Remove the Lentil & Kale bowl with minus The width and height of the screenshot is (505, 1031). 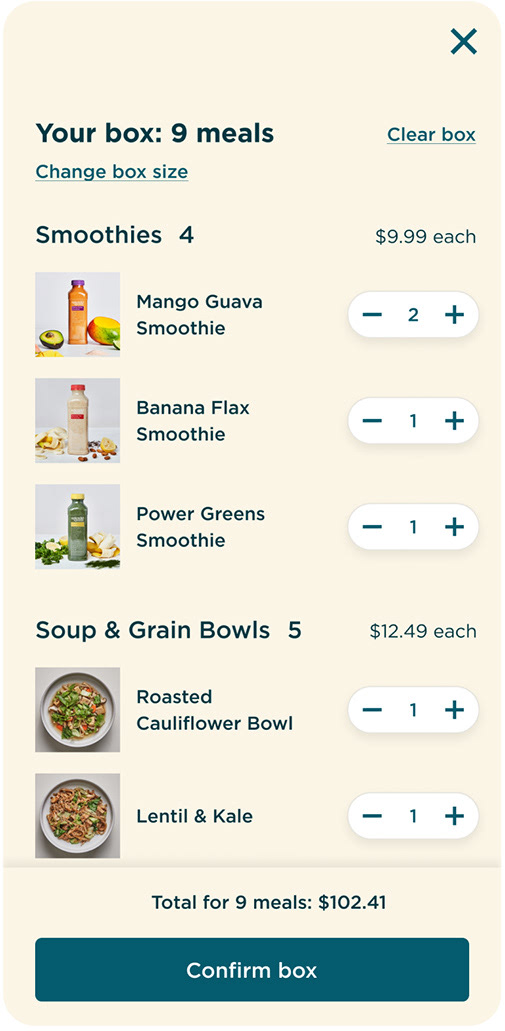(x=372, y=816)
